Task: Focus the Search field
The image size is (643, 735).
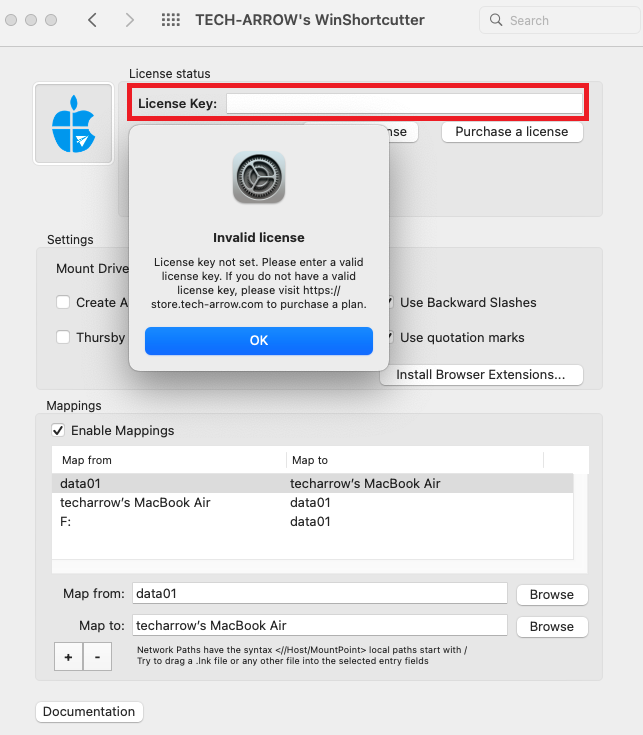Action: (x=560, y=20)
